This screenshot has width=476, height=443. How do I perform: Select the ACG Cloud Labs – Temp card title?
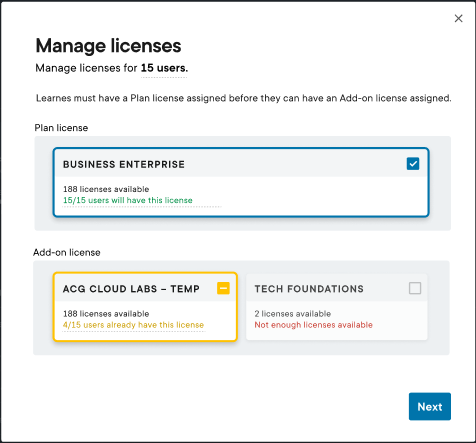tap(131, 289)
